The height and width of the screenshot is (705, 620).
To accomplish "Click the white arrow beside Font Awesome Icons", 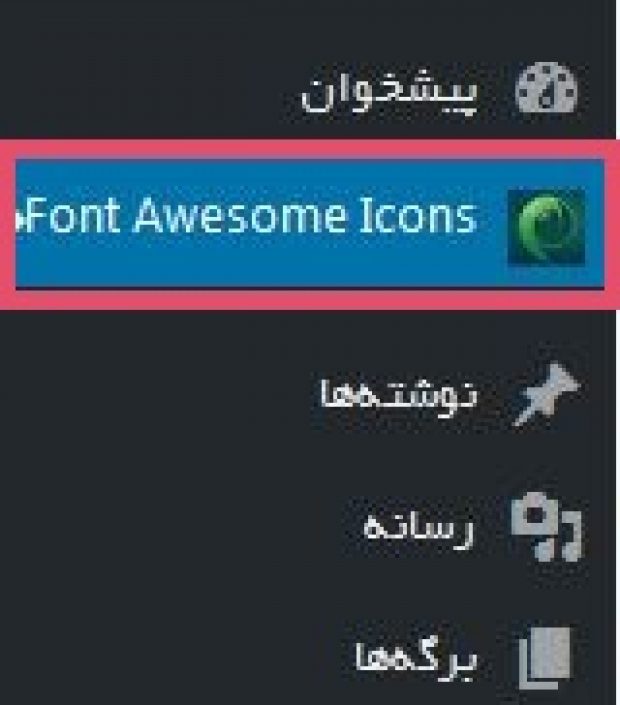I will pyautogui.click(x=21, y=220).
